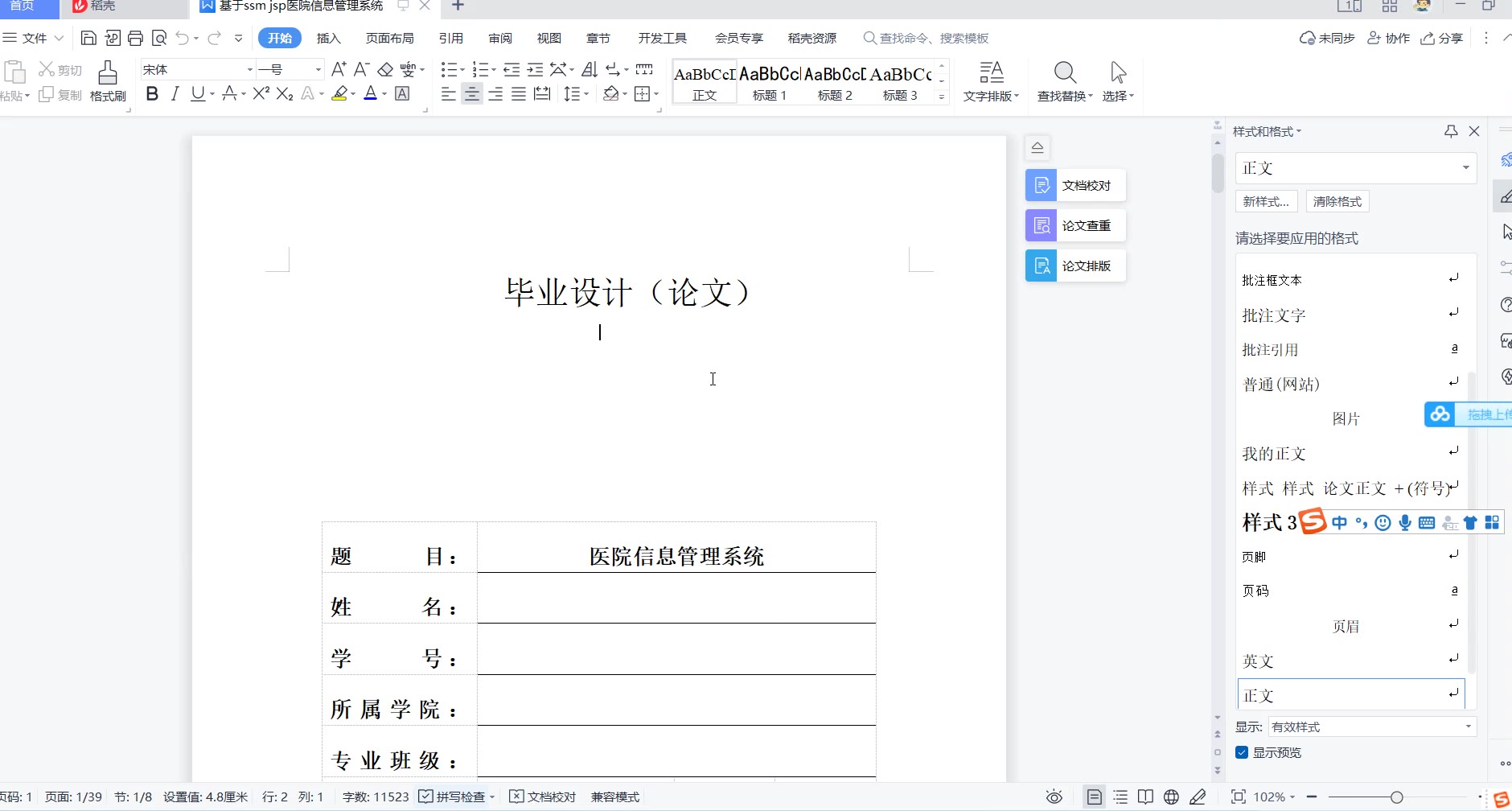Switch to the 引用 ribbon tab
Viewport: 1512px width, 811px height.
coord(451,38)
